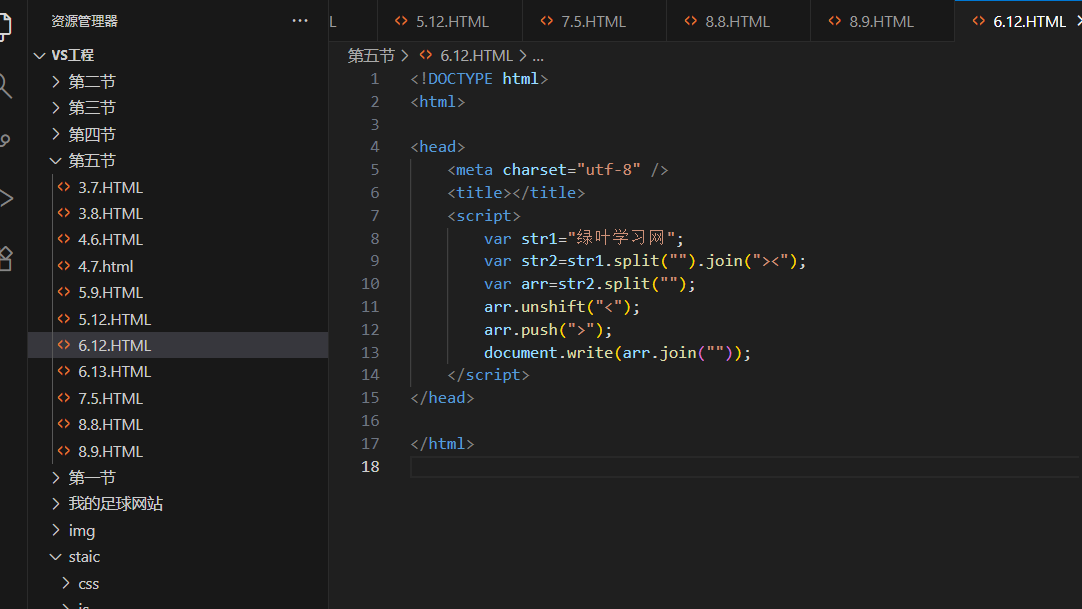Expand the 我的足球网站 folder
This screenshot has height=609, width=1082.
(x=56, y=503)
